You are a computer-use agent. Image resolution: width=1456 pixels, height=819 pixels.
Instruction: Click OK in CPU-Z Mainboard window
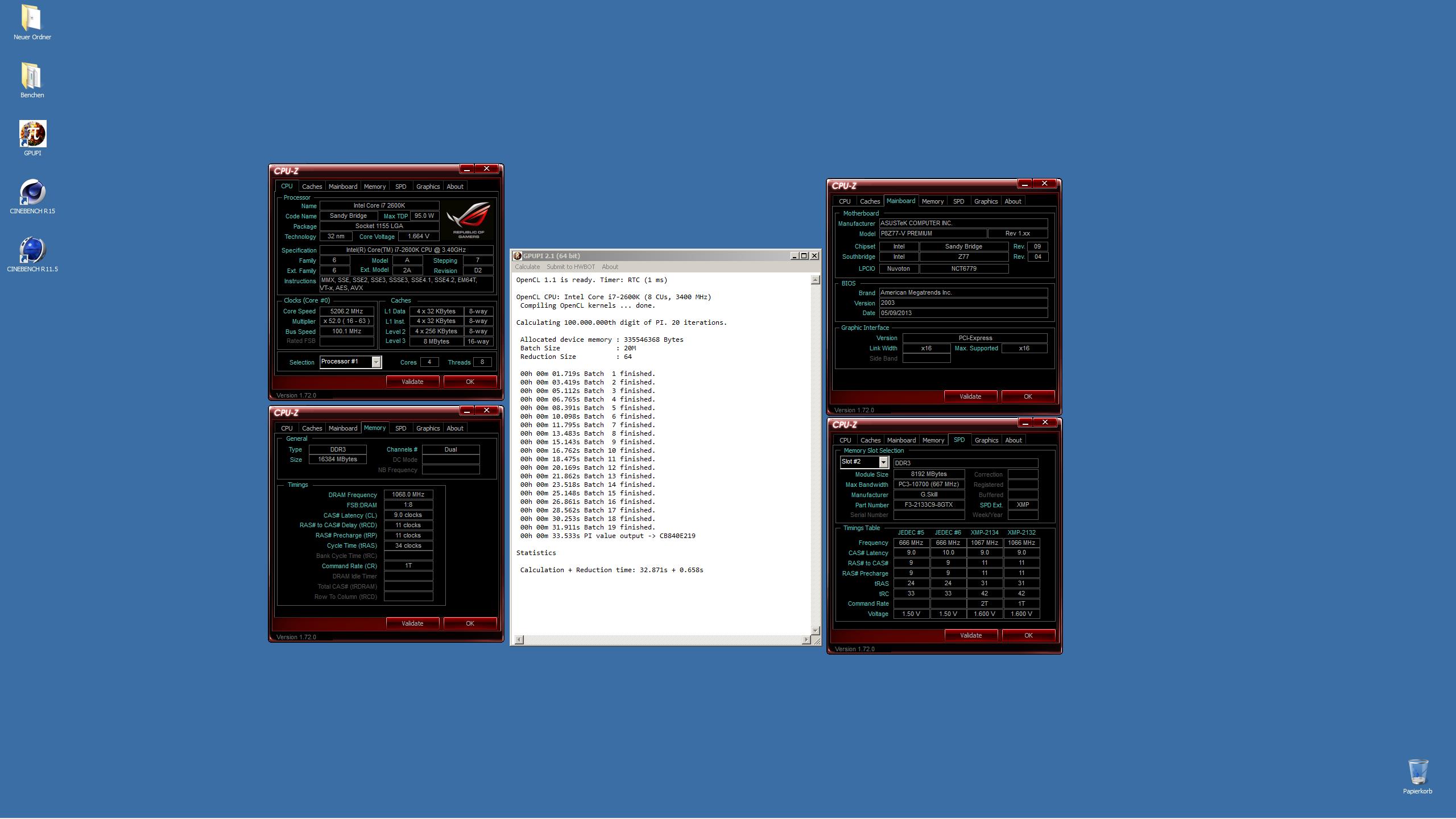[1028, 396]
